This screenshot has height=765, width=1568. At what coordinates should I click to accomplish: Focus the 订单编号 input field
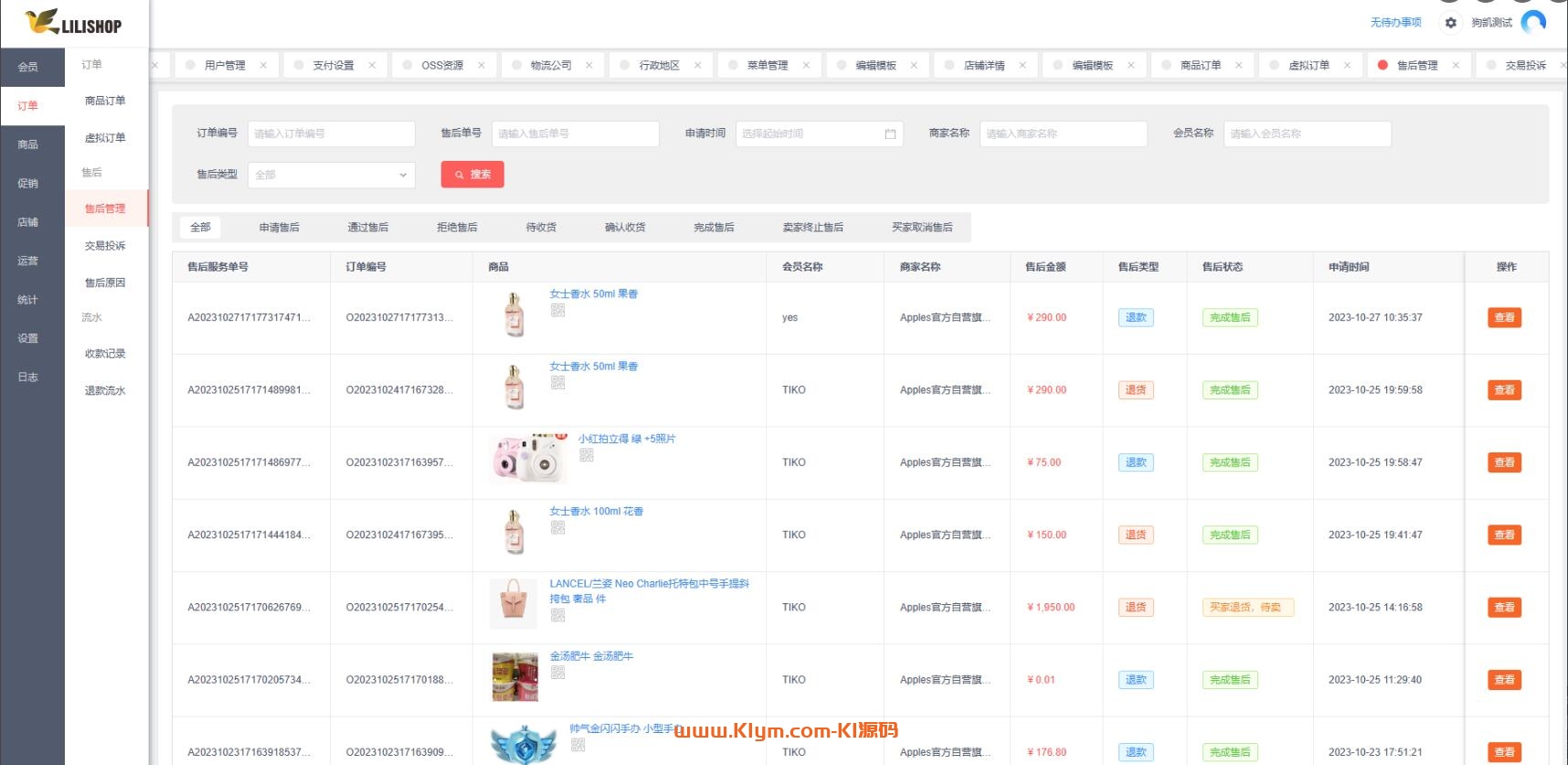(x=332, y=134)
